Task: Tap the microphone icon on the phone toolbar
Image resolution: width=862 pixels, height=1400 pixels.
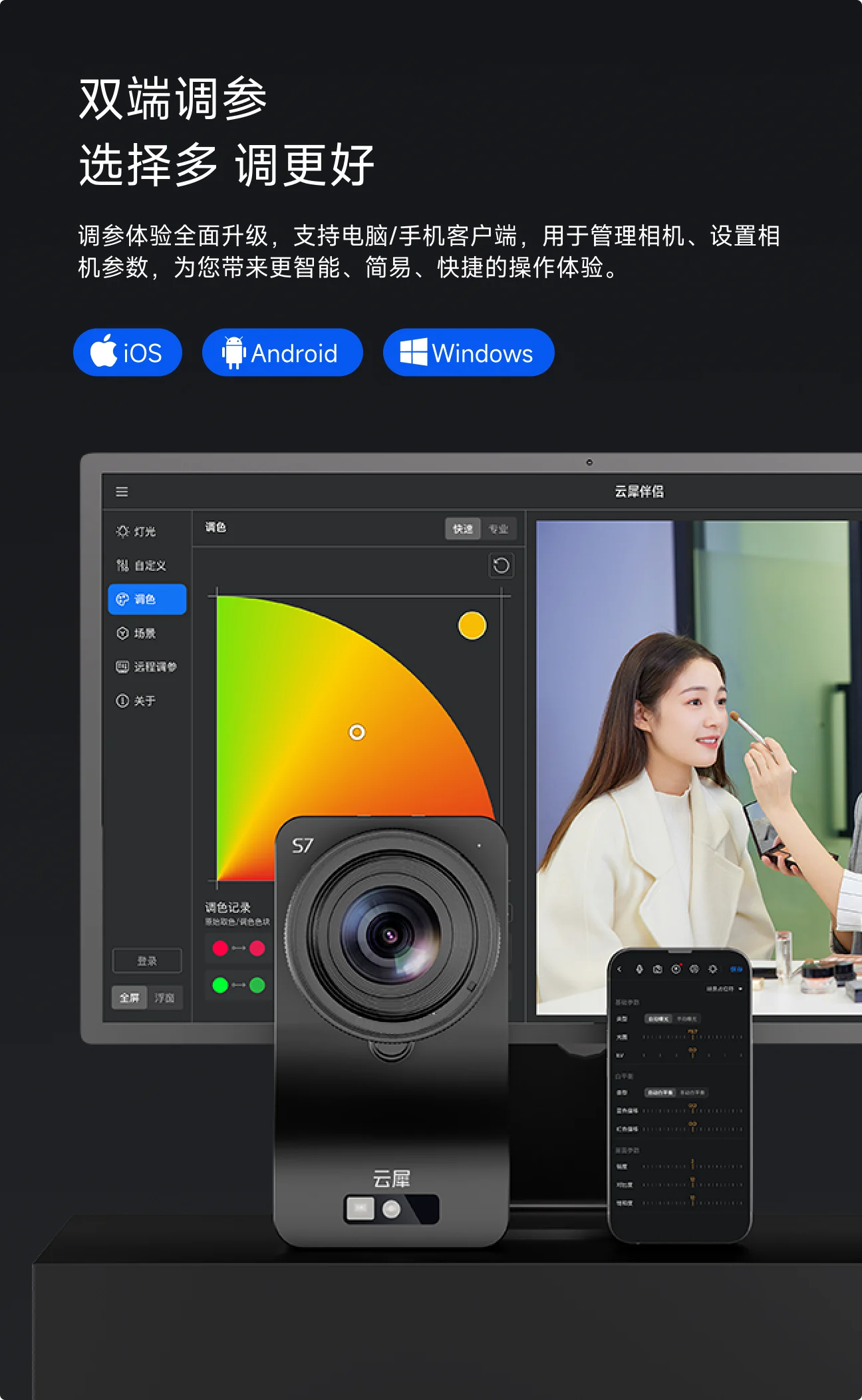Action: point(639,969)
